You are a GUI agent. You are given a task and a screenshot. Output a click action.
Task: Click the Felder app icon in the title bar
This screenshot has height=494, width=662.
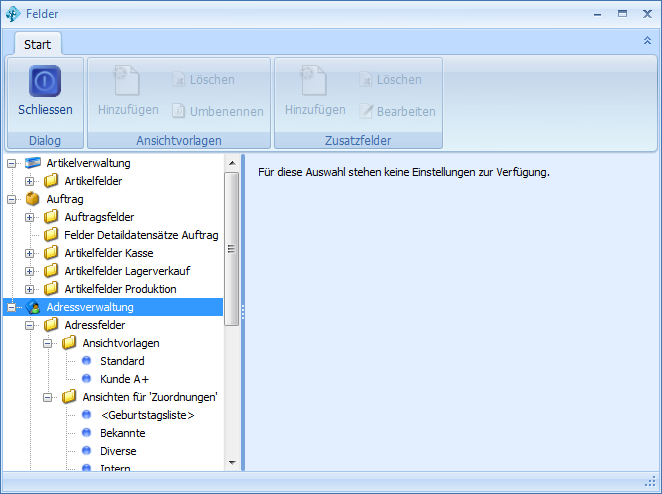[x=13, y=14]
